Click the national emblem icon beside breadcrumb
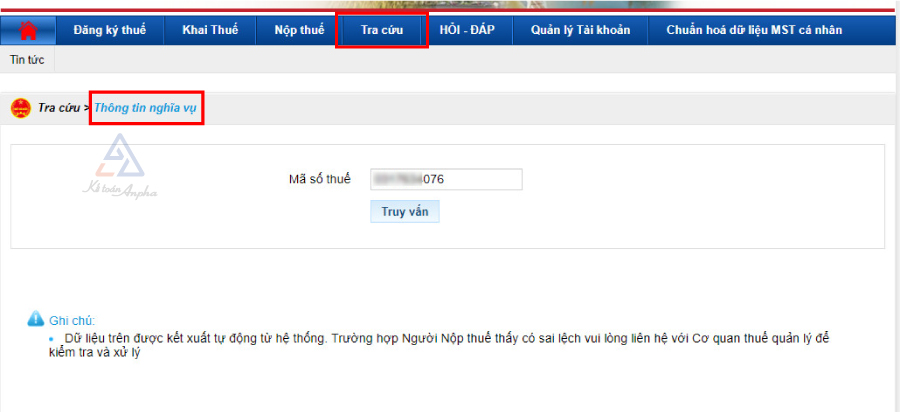The image size is (900, 412). (x=20, y=108)
